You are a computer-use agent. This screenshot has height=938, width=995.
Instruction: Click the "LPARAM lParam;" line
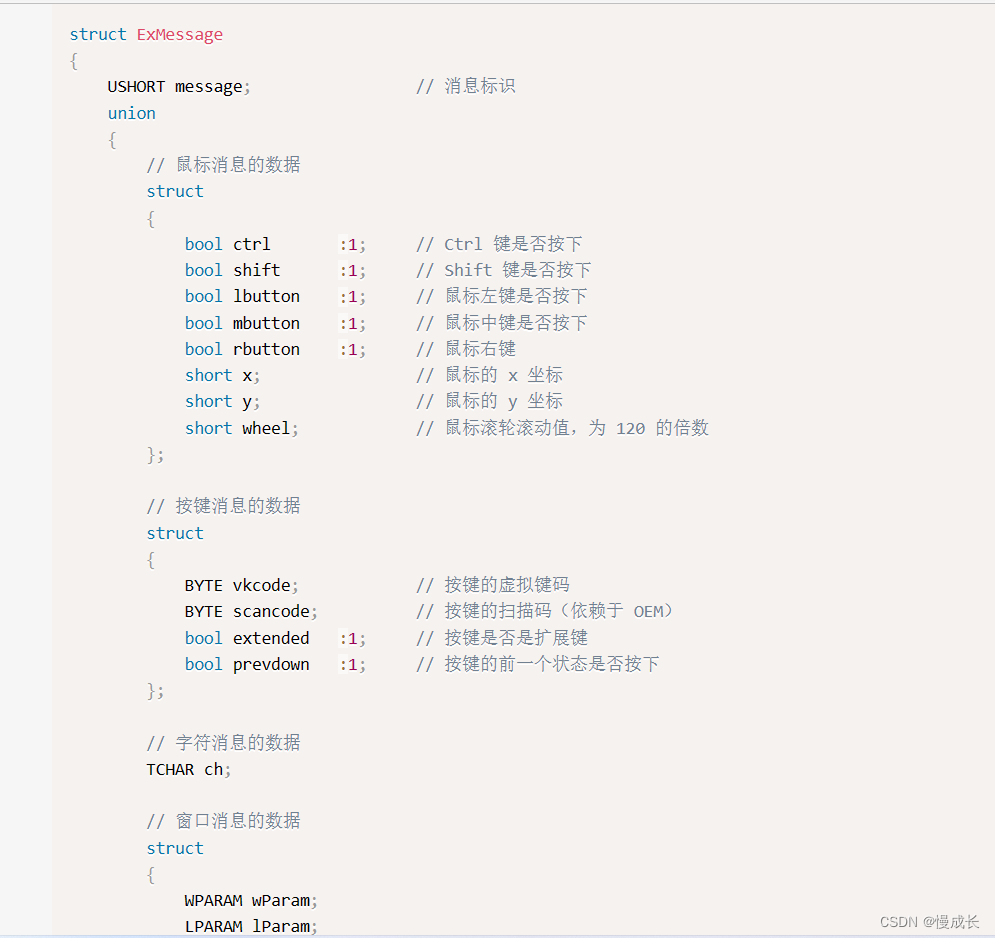[x=251, y=927]
